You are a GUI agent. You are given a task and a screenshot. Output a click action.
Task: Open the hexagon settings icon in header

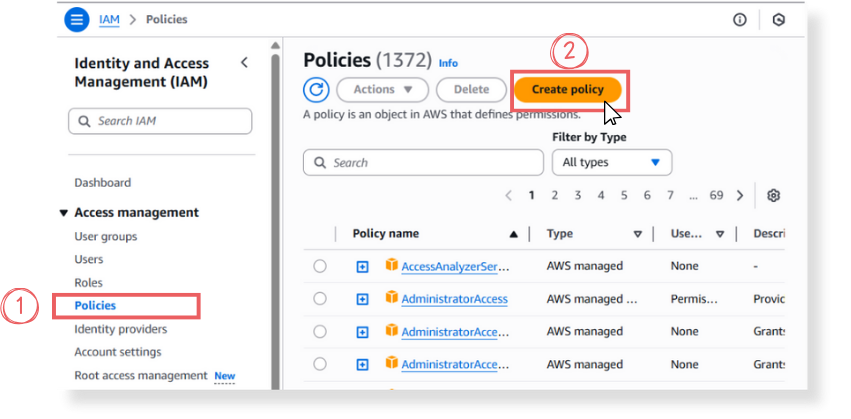(779, 20)
